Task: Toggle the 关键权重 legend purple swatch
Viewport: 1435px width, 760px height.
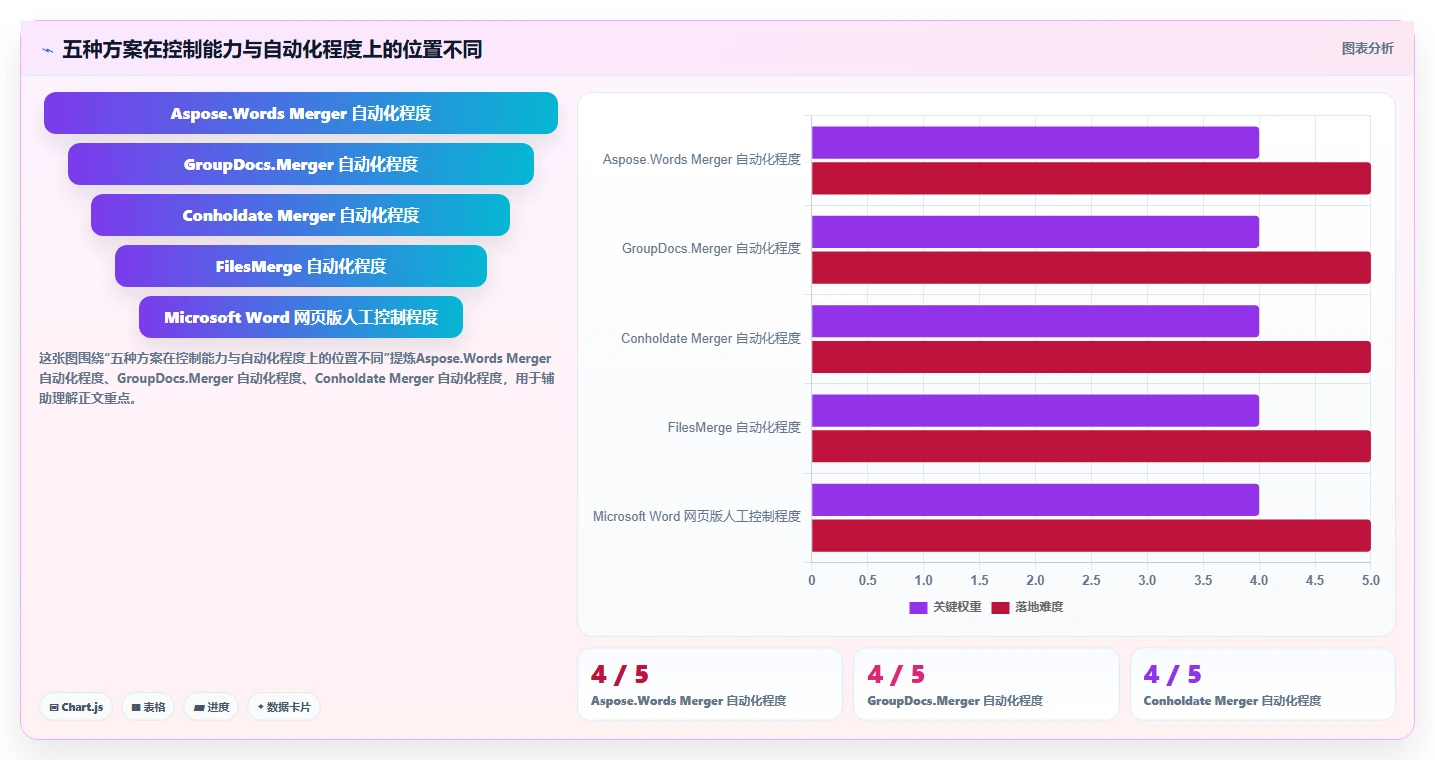Action: 918,607
